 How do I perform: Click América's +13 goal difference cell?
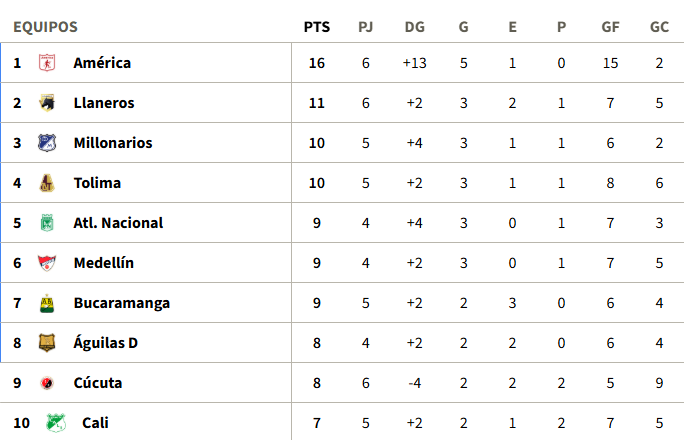pos(414,63)
